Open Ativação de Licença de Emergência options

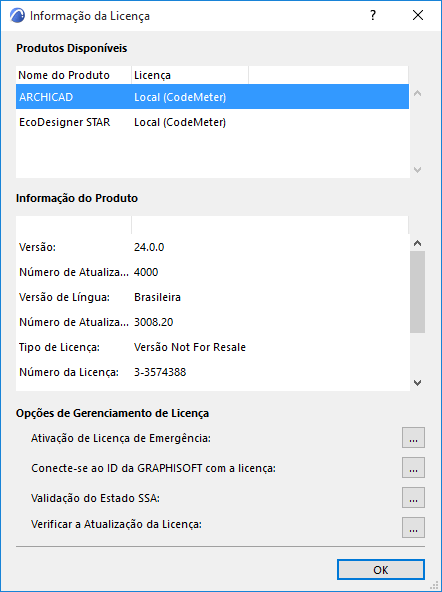tap(413, 438)
